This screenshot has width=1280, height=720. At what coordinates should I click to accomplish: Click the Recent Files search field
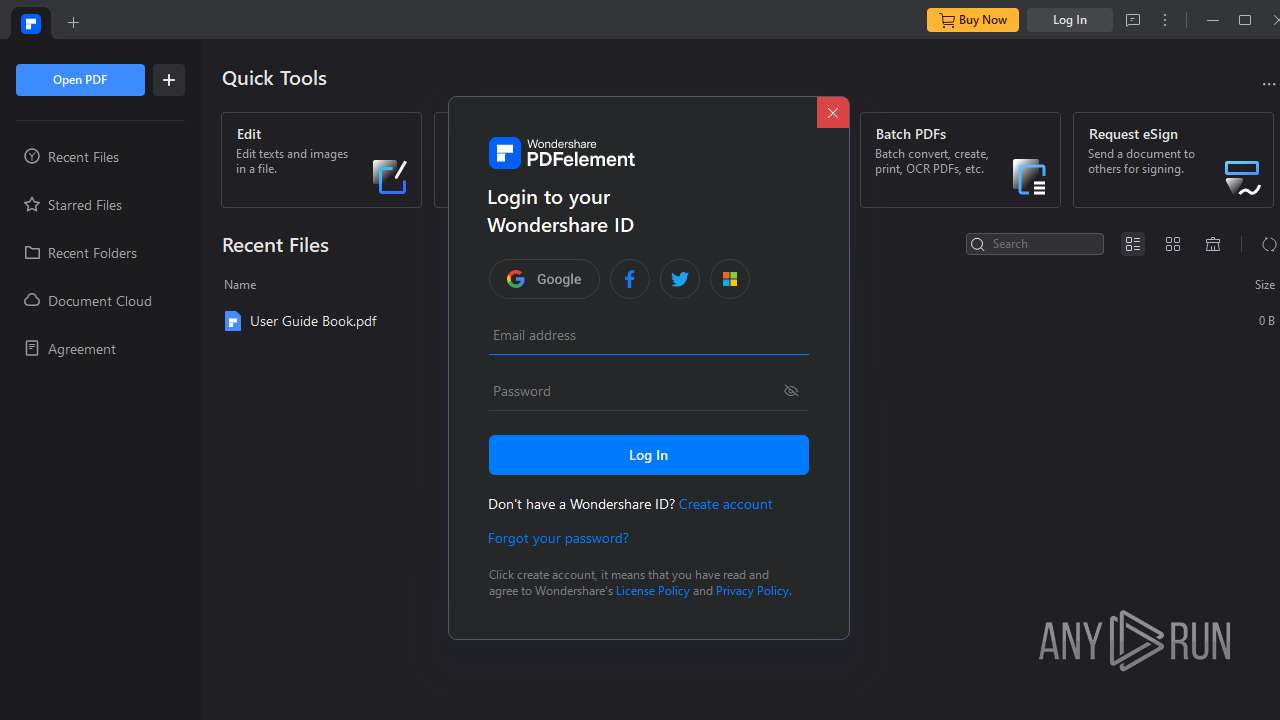[x=1035, y=244]
